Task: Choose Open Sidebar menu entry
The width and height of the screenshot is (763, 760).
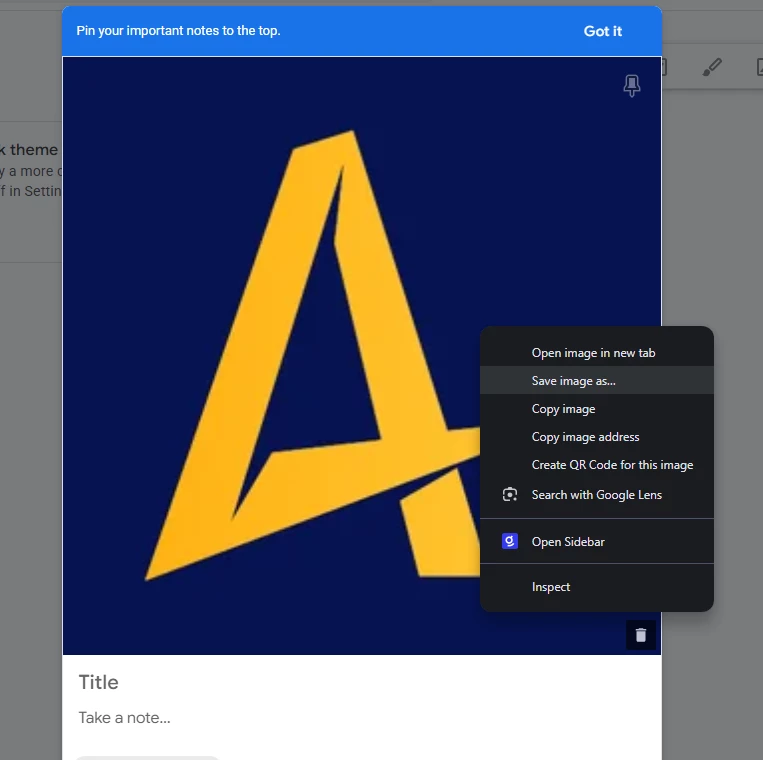Action: pos(597,542)
